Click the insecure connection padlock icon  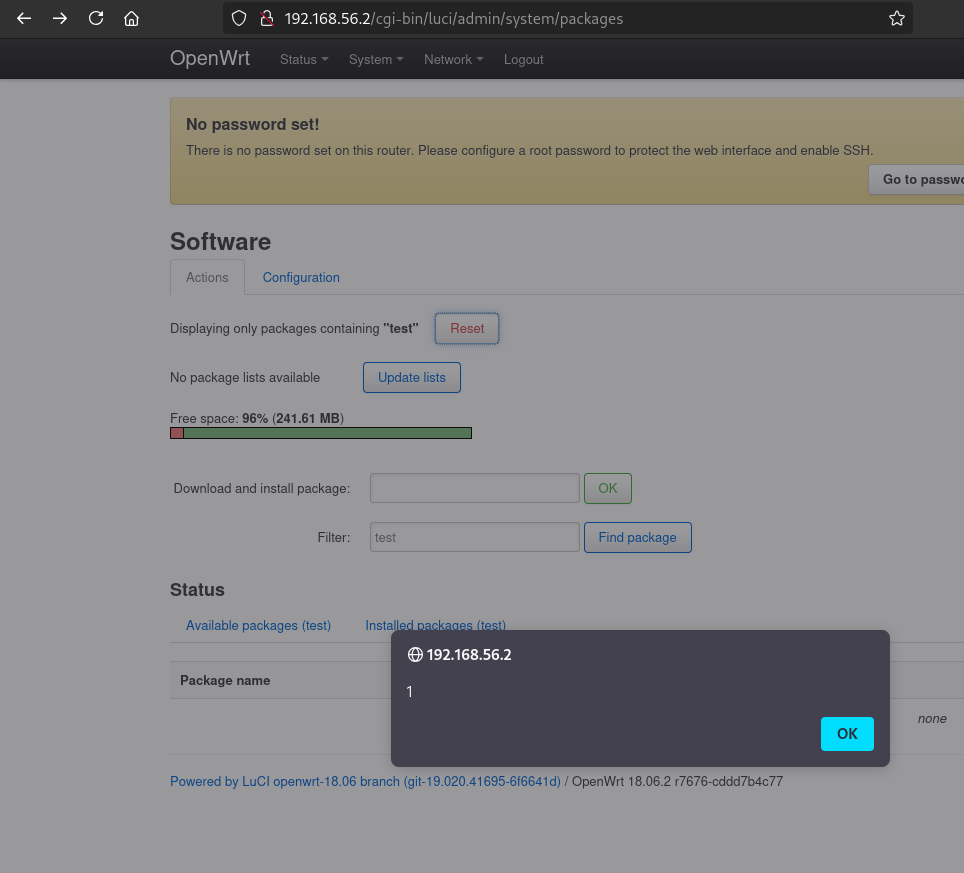point(267,18)
